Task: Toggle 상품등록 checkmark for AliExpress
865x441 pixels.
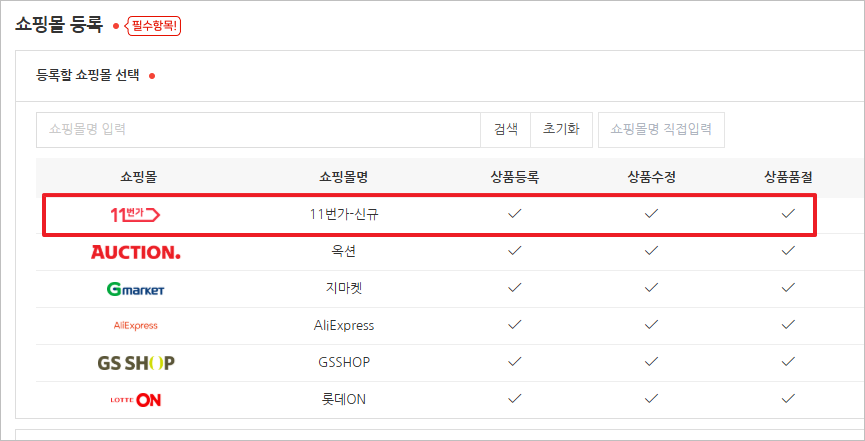Action: click(x=515, y=325)
